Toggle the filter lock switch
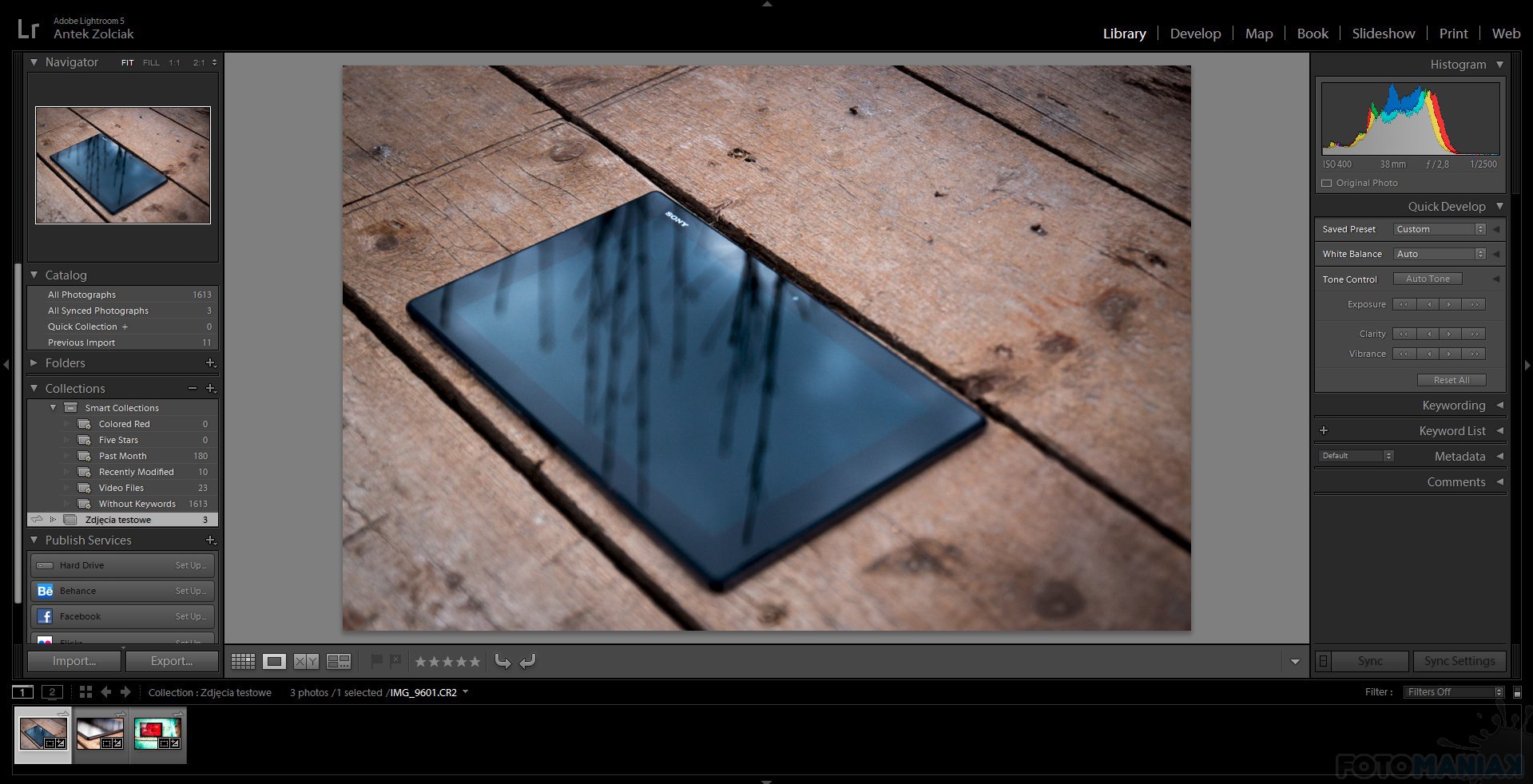Image resolution: width=1533 pixels, height=784 pixels. click(x=1517, y=692)
